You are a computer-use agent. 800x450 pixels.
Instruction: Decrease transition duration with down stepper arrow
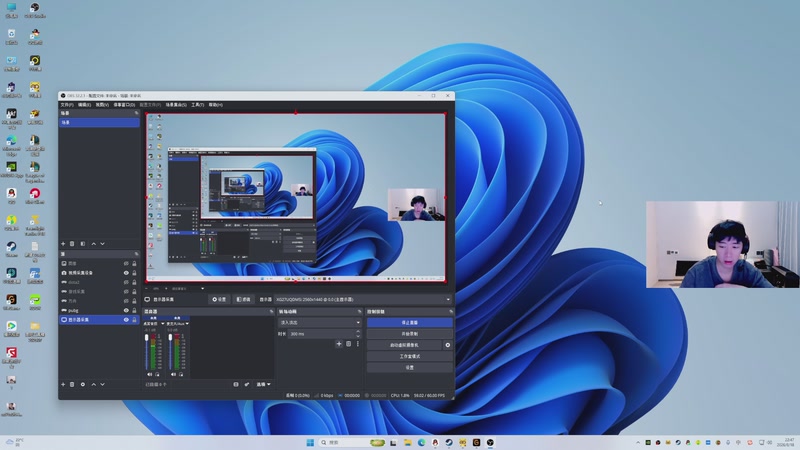tap(358, 336)
